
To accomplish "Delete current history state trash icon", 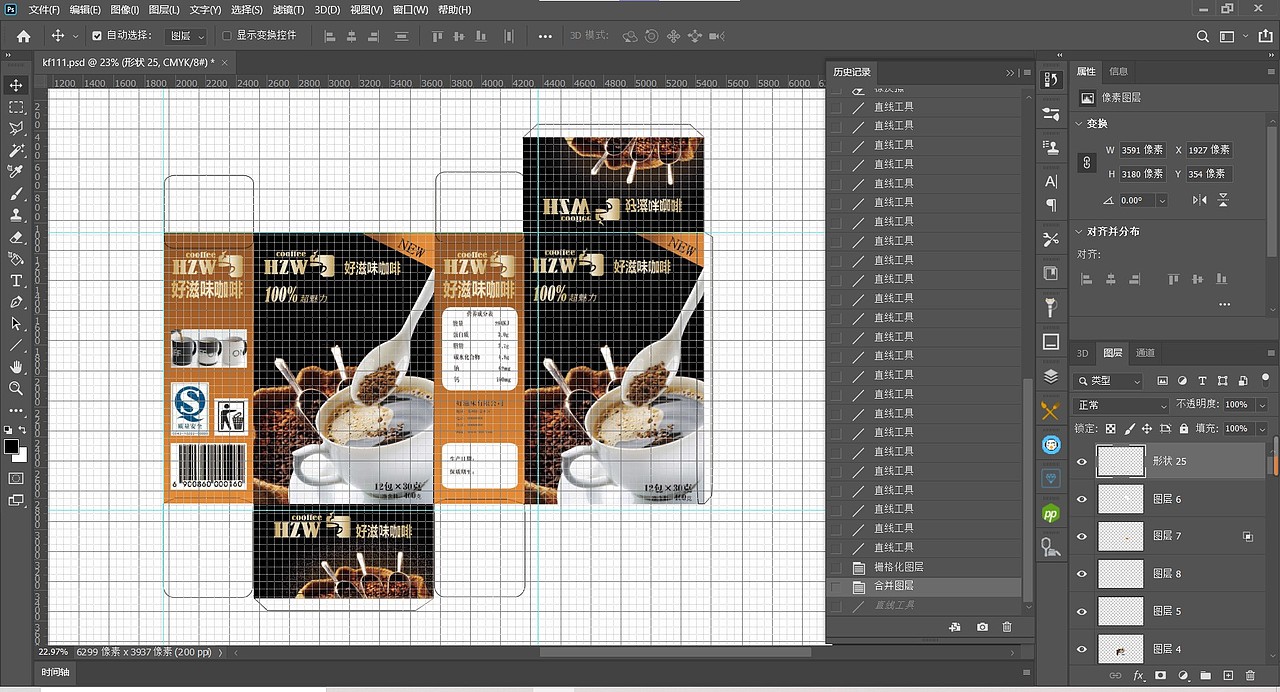I will click(1007, 627).
